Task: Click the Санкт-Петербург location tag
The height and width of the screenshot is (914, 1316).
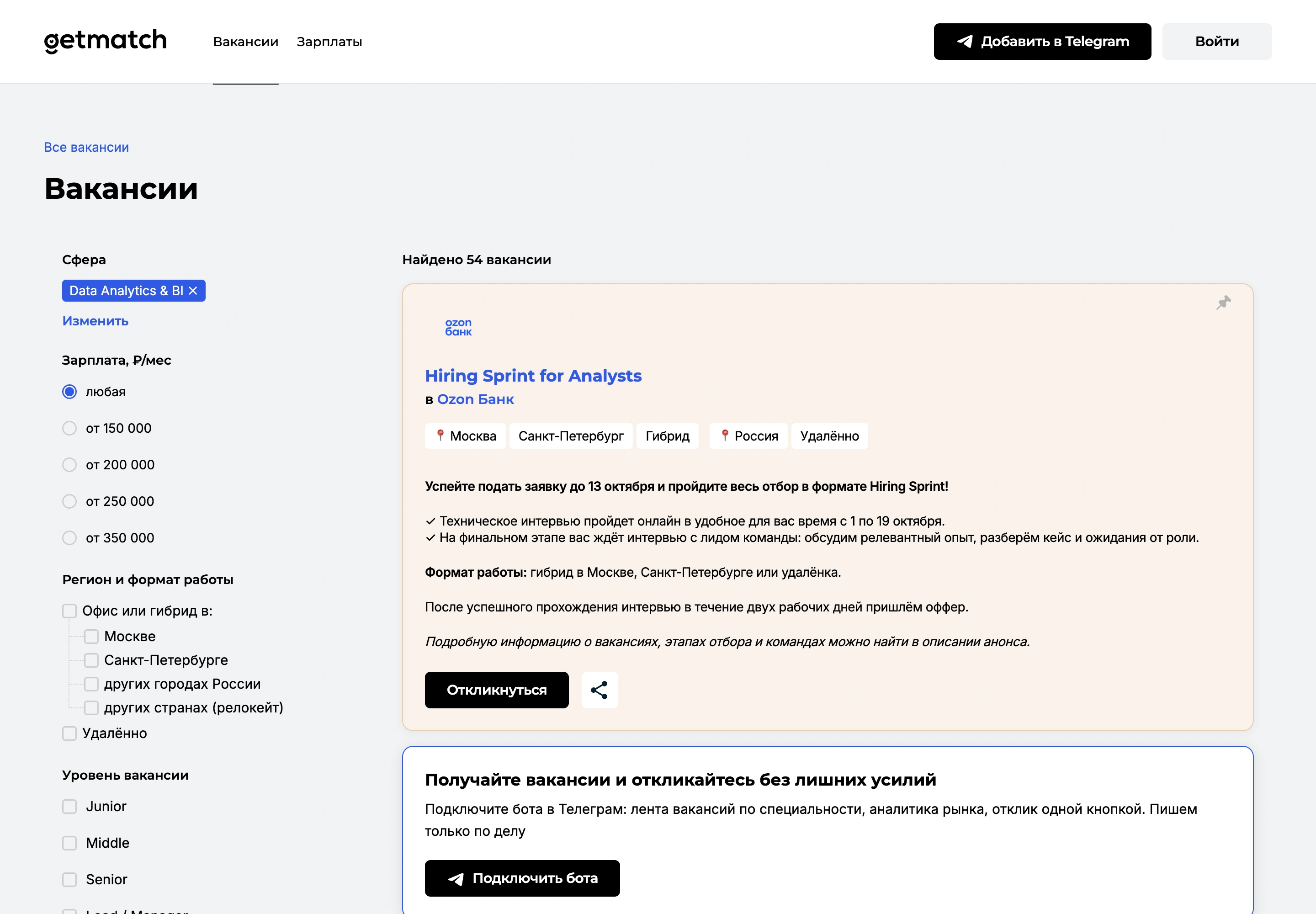Action: click(571, 436)
